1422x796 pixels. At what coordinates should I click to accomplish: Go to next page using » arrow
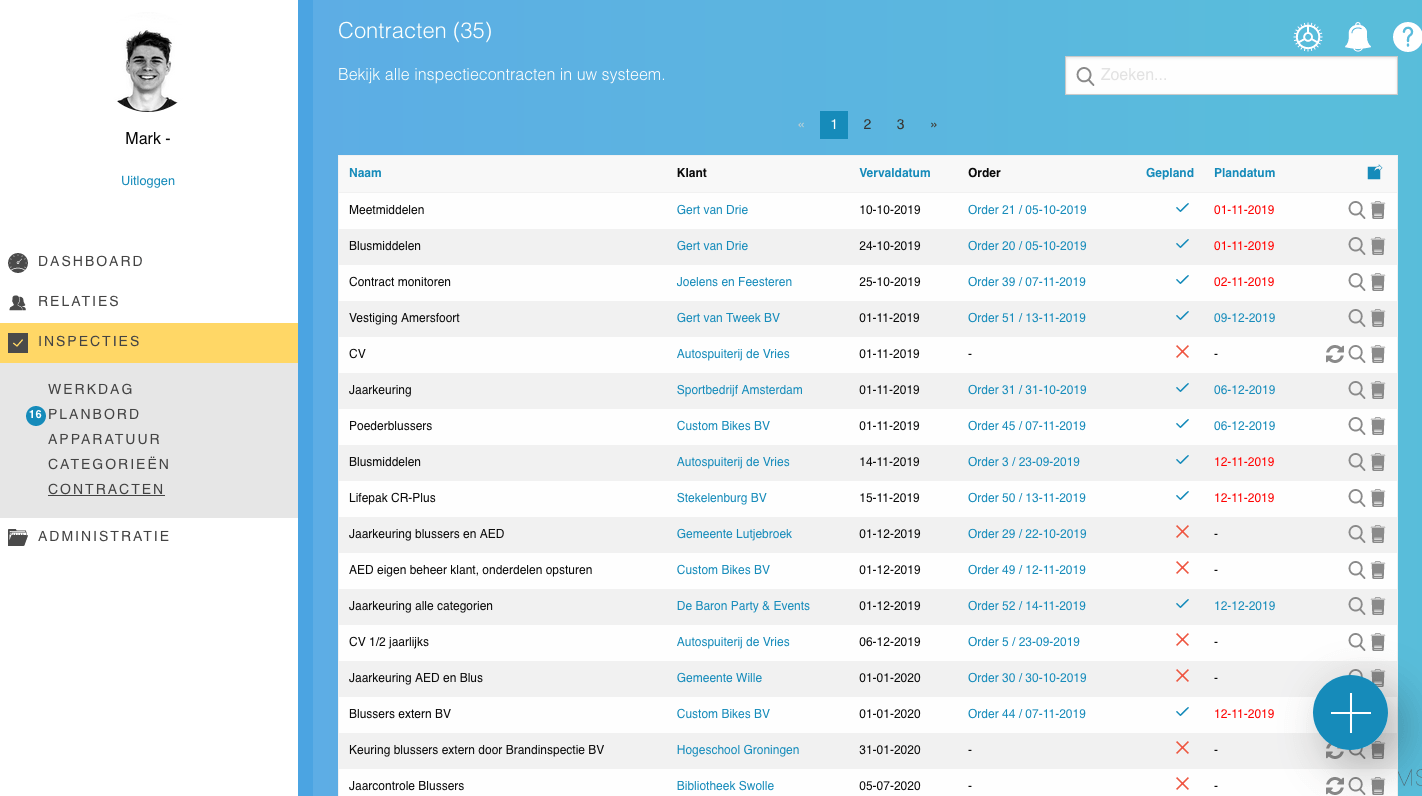934,125
